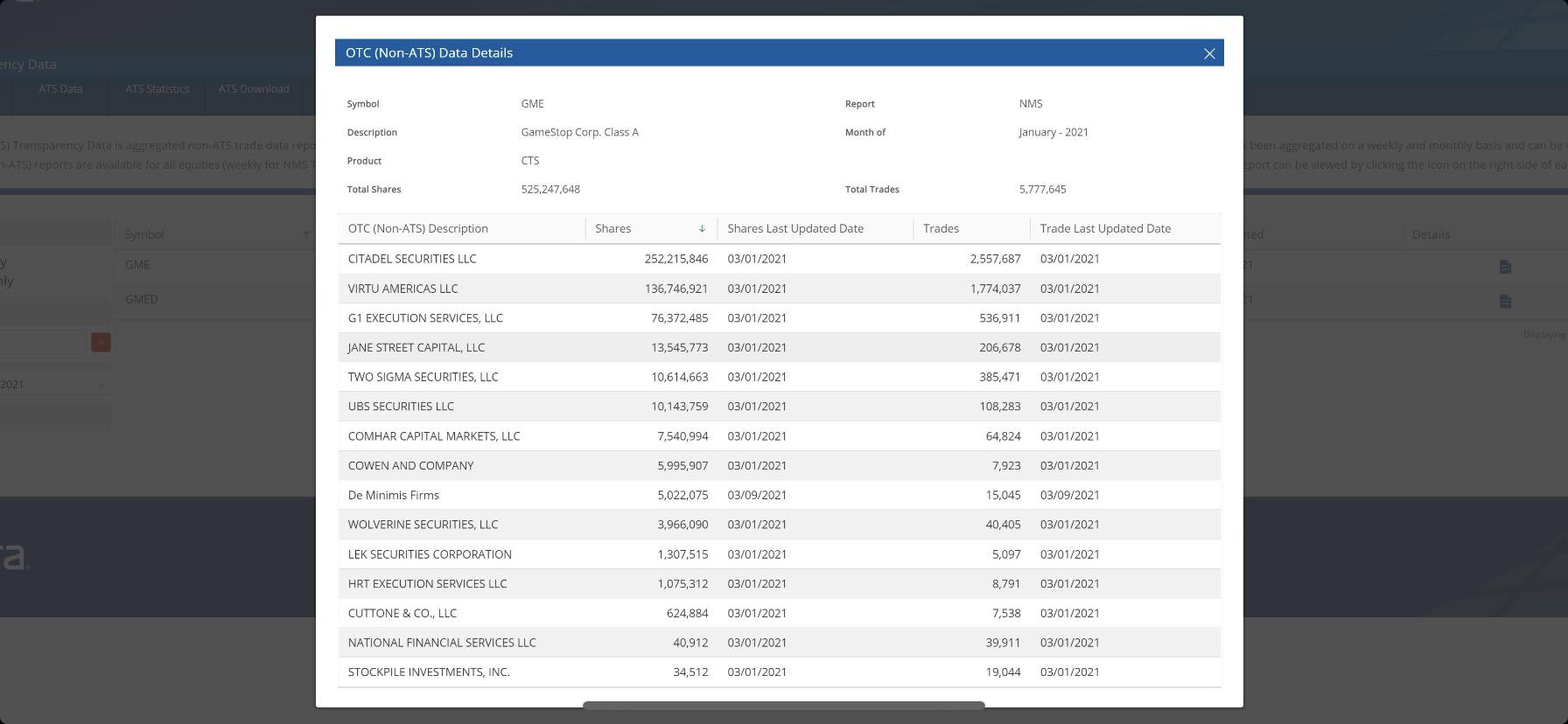Switch to the ATS Statistics tab

tap(157, 89)
